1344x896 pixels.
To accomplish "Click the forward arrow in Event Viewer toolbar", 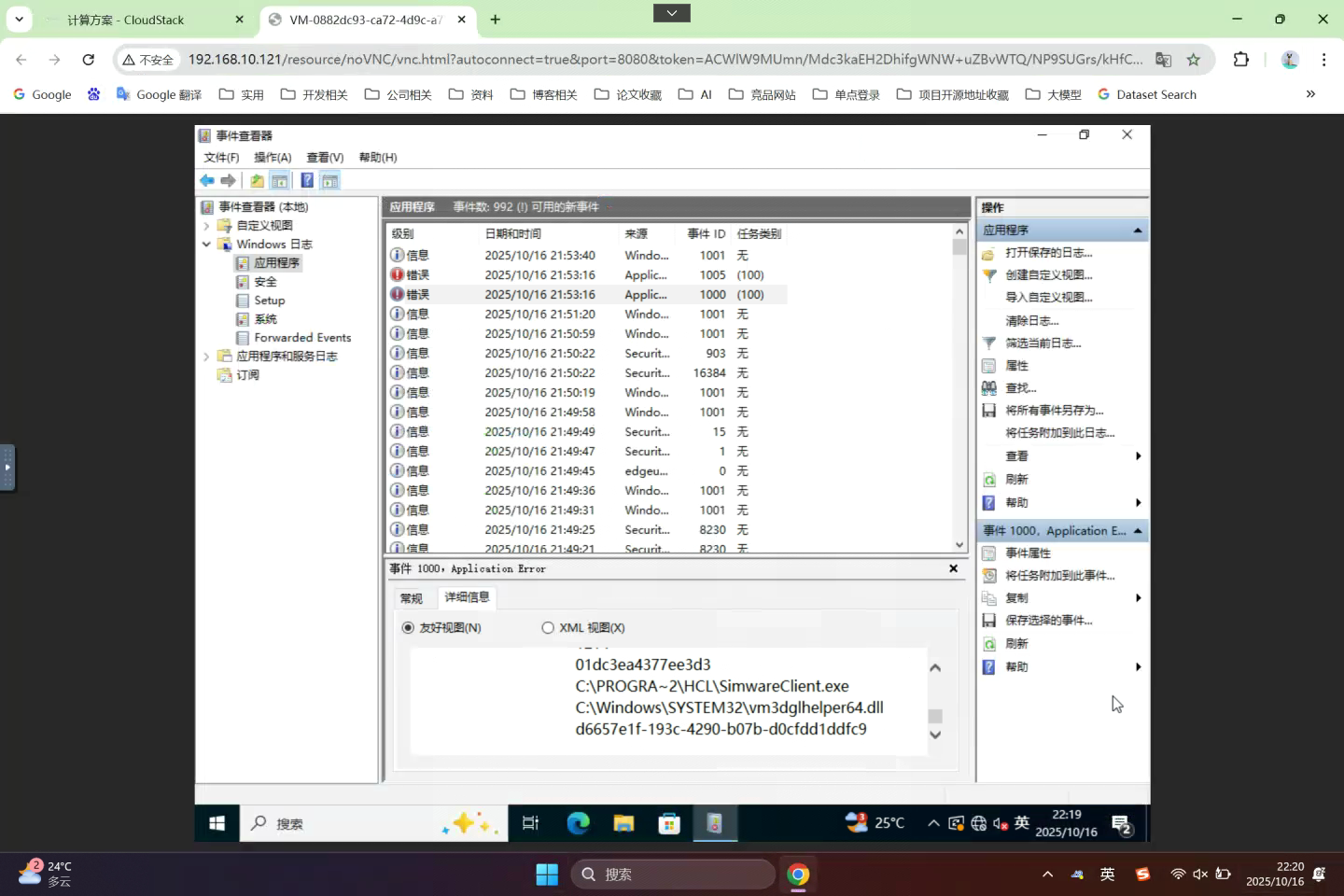I will 228,181.
